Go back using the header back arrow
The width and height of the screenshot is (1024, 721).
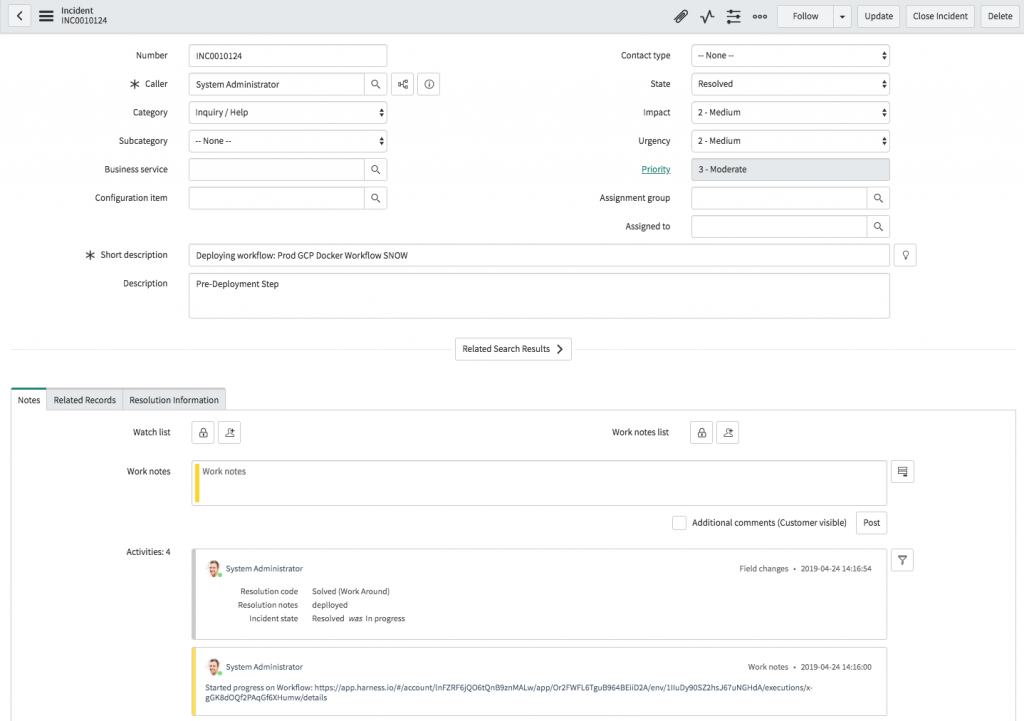(x=20, y=16)
